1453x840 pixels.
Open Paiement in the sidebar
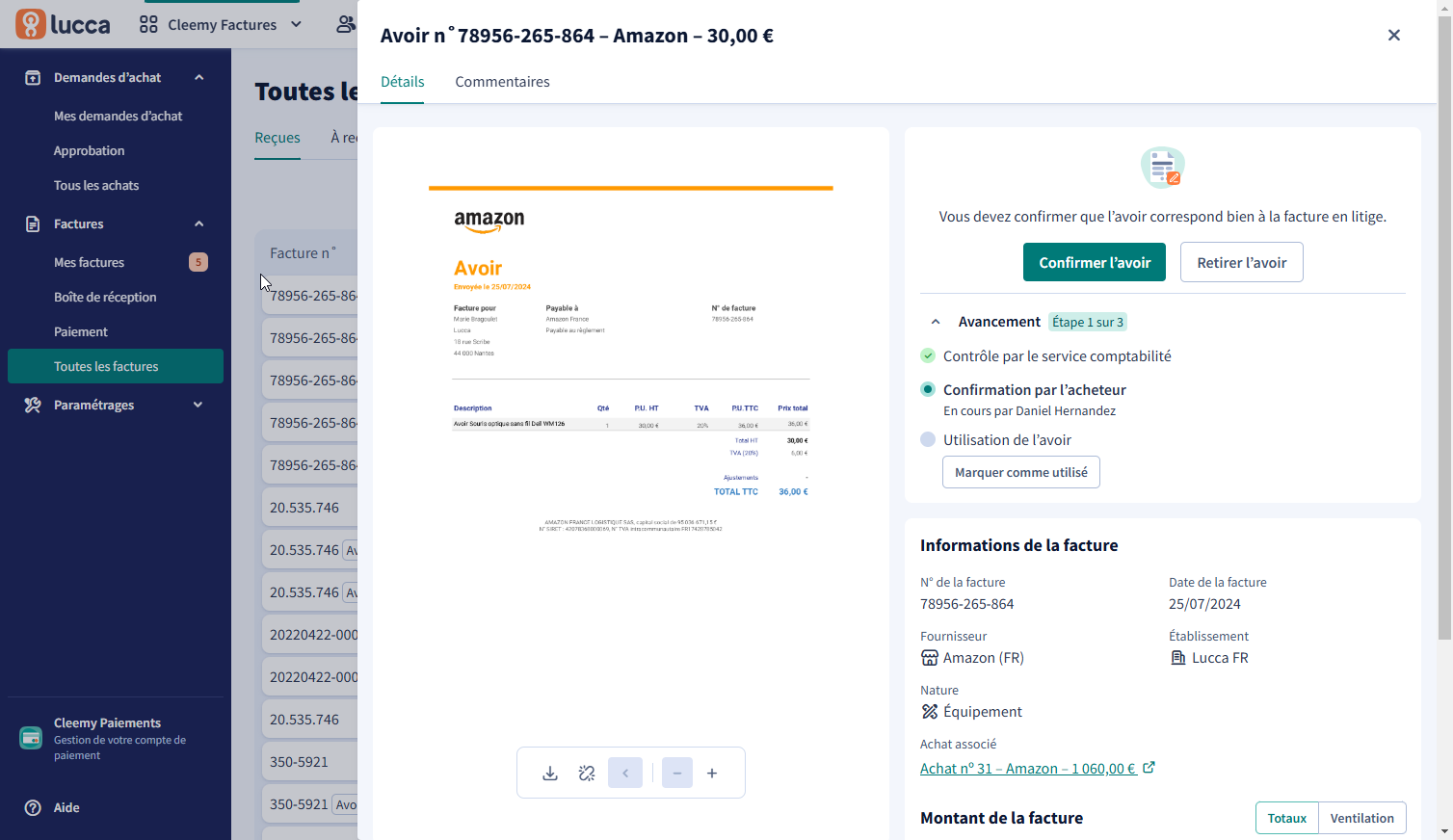(81, 331)
